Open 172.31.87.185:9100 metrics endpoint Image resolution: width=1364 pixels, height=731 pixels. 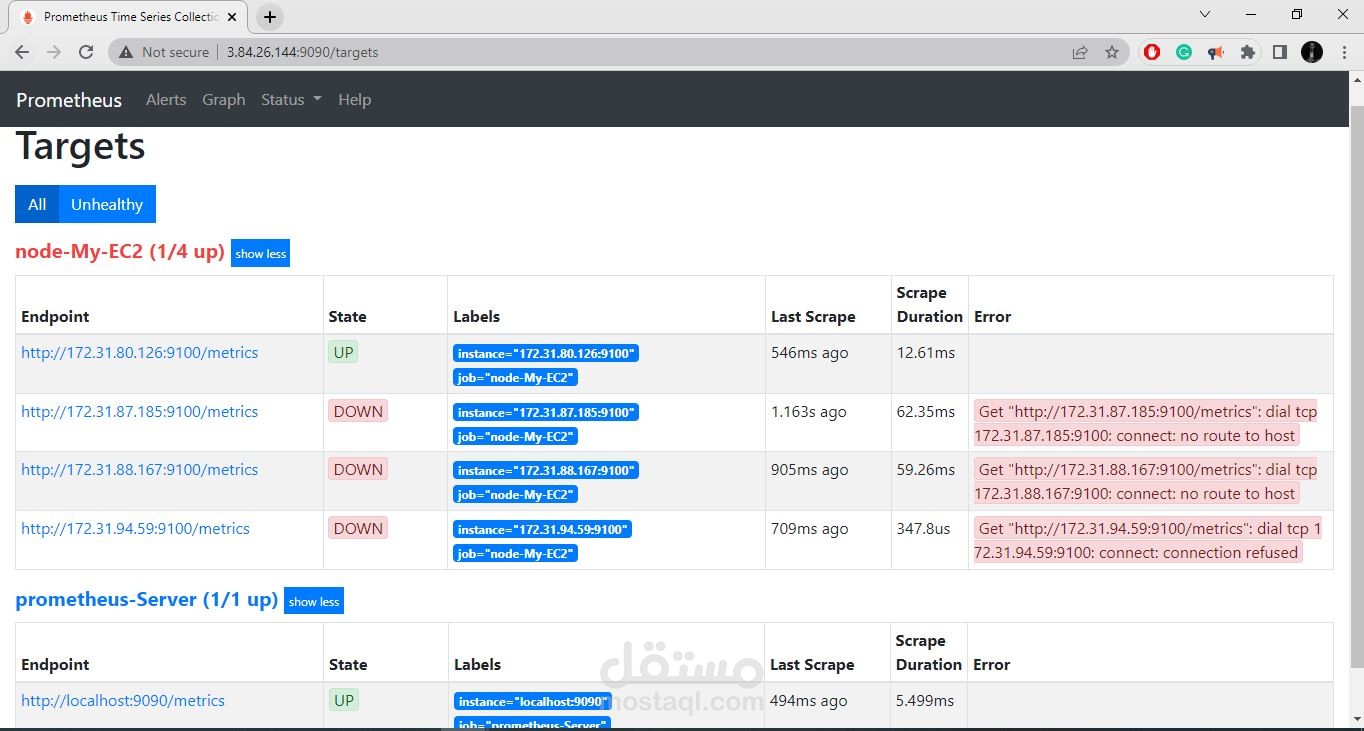pyautogui.click(x=140, y=412)
